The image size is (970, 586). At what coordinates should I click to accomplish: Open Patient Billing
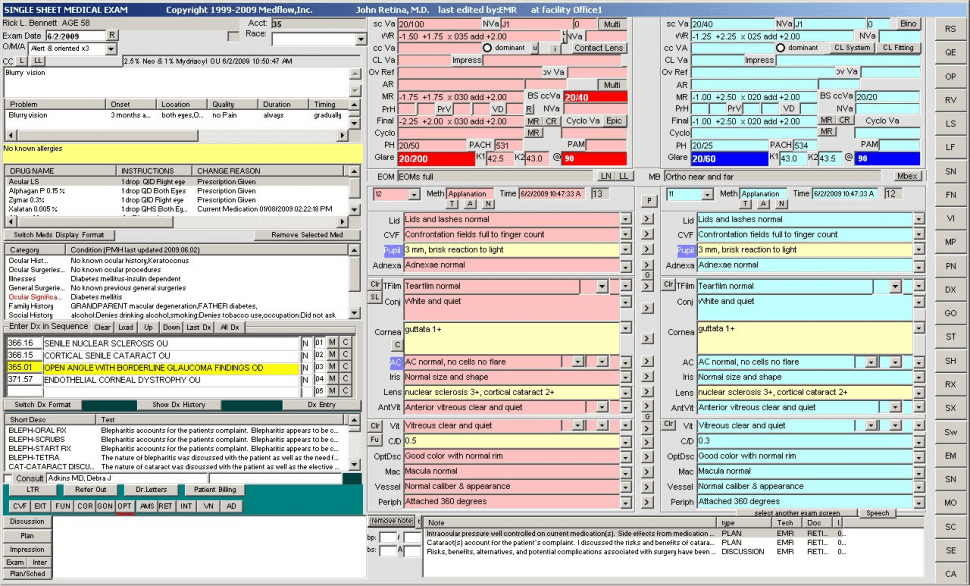pyautogui.click(x=215, y=489)
